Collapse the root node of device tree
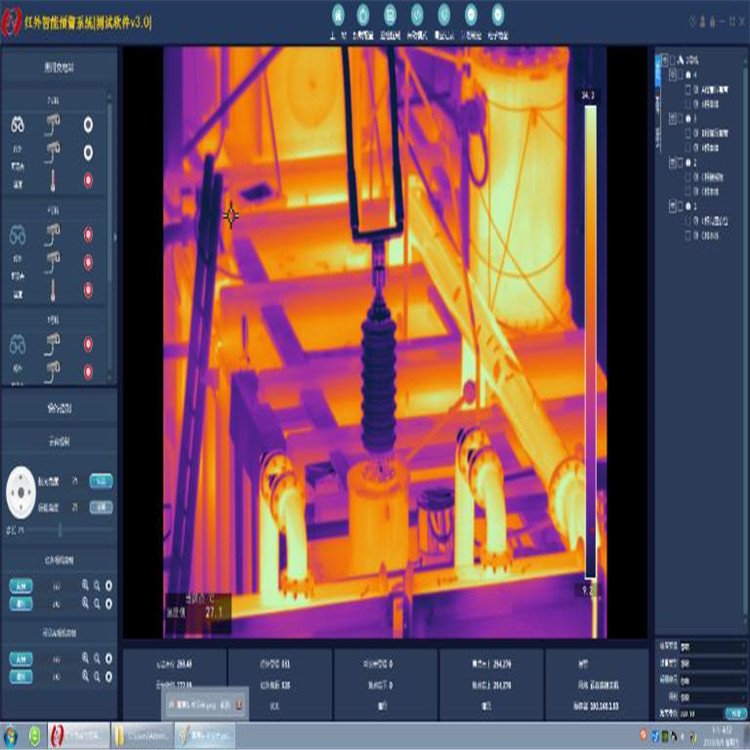 (x=663, y=59)
